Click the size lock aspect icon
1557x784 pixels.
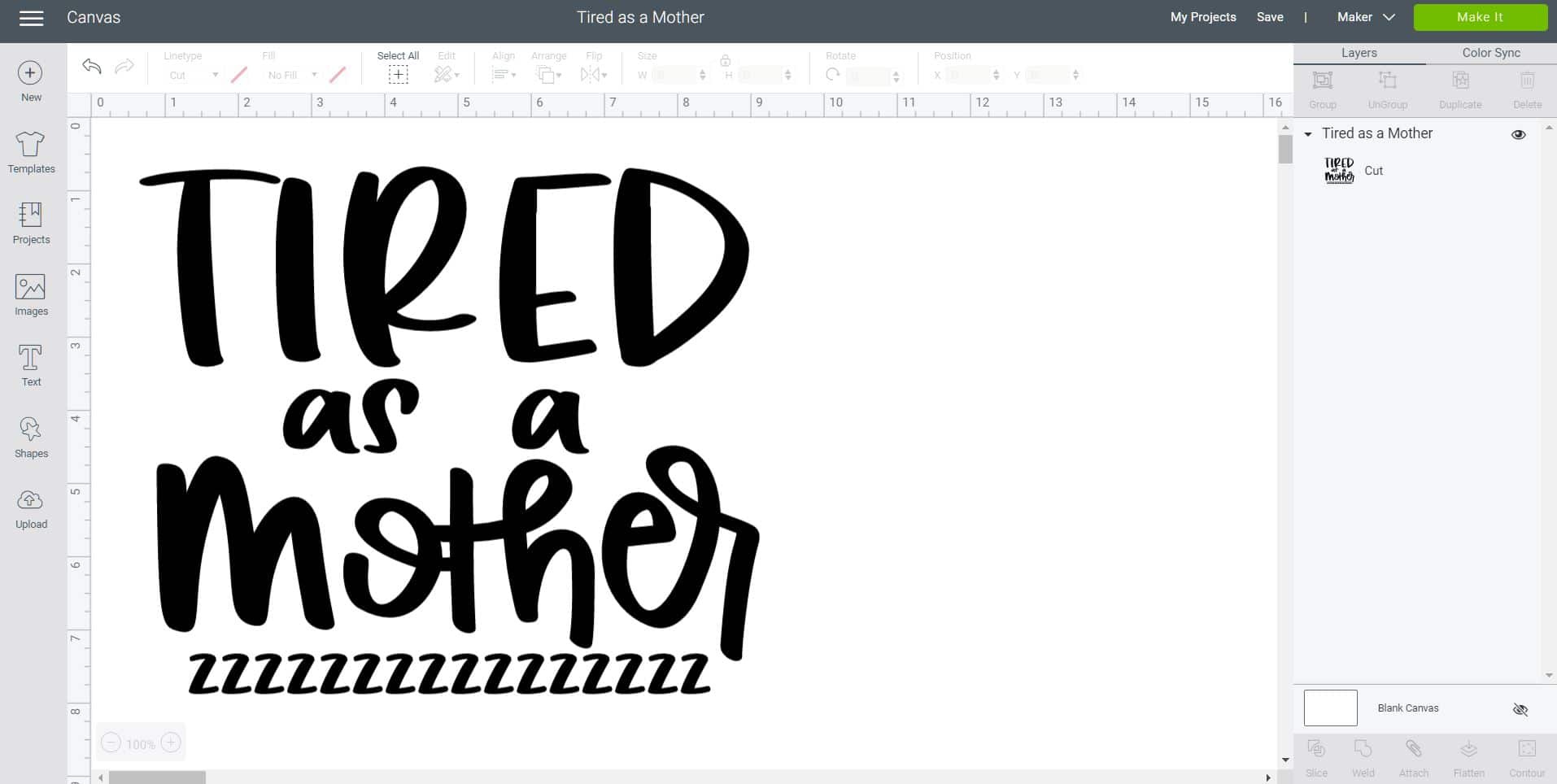coord(725,60)
